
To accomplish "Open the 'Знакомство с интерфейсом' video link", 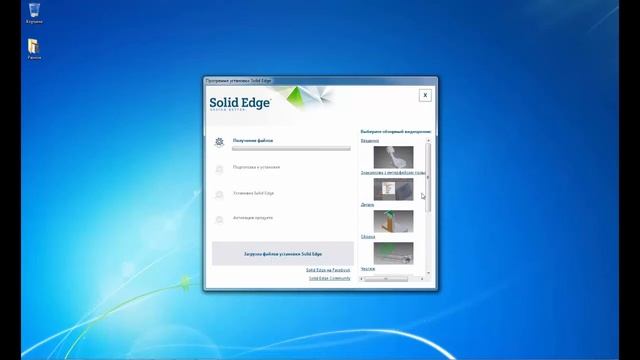I will (393, 173).
